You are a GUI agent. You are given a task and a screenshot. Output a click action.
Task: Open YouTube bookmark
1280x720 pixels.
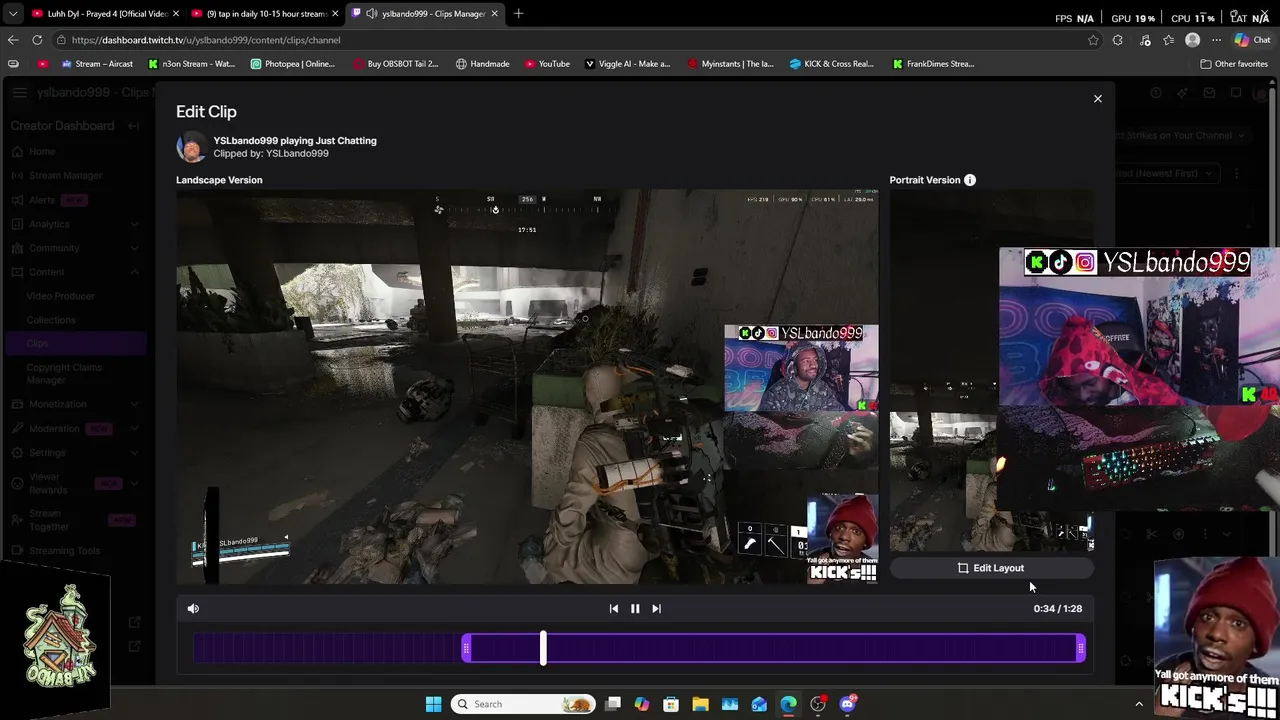tap(547, 64)
